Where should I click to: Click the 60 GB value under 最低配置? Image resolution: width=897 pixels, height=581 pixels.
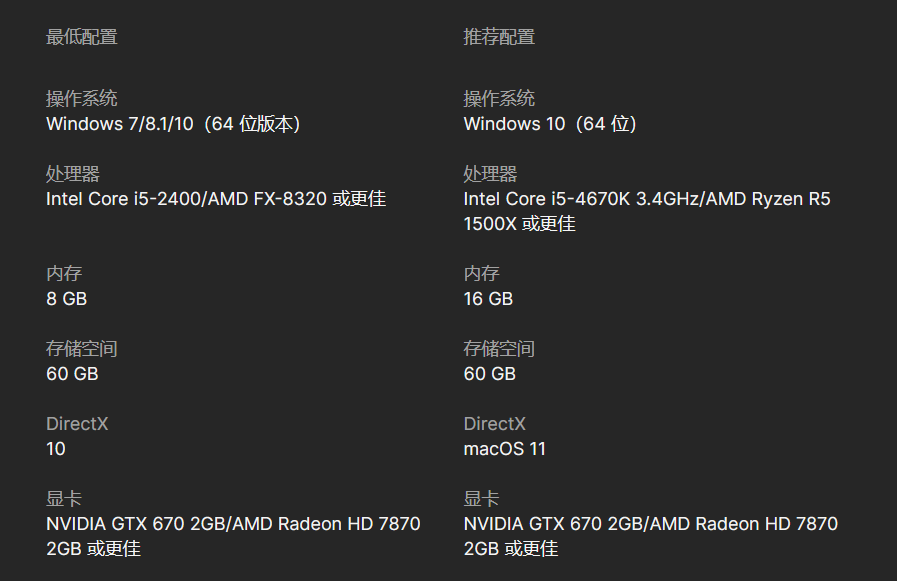click(x=72, y=374)
